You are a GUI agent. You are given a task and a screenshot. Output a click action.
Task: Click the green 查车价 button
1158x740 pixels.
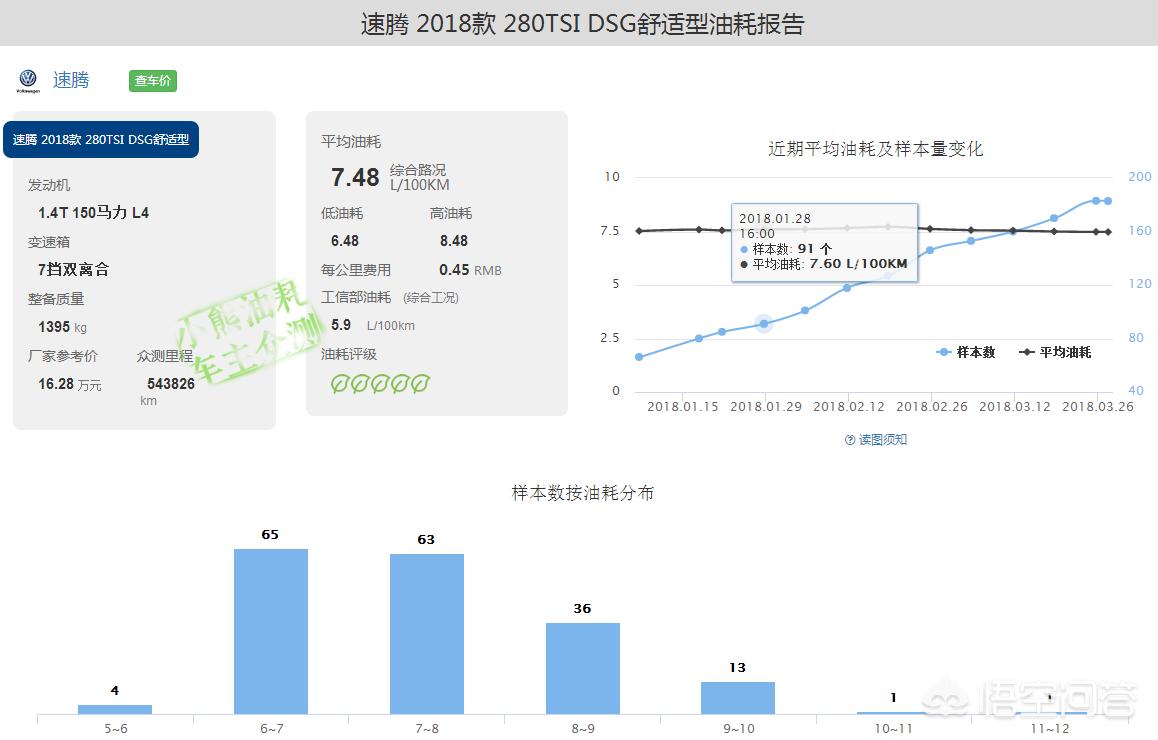pos(151,80)
